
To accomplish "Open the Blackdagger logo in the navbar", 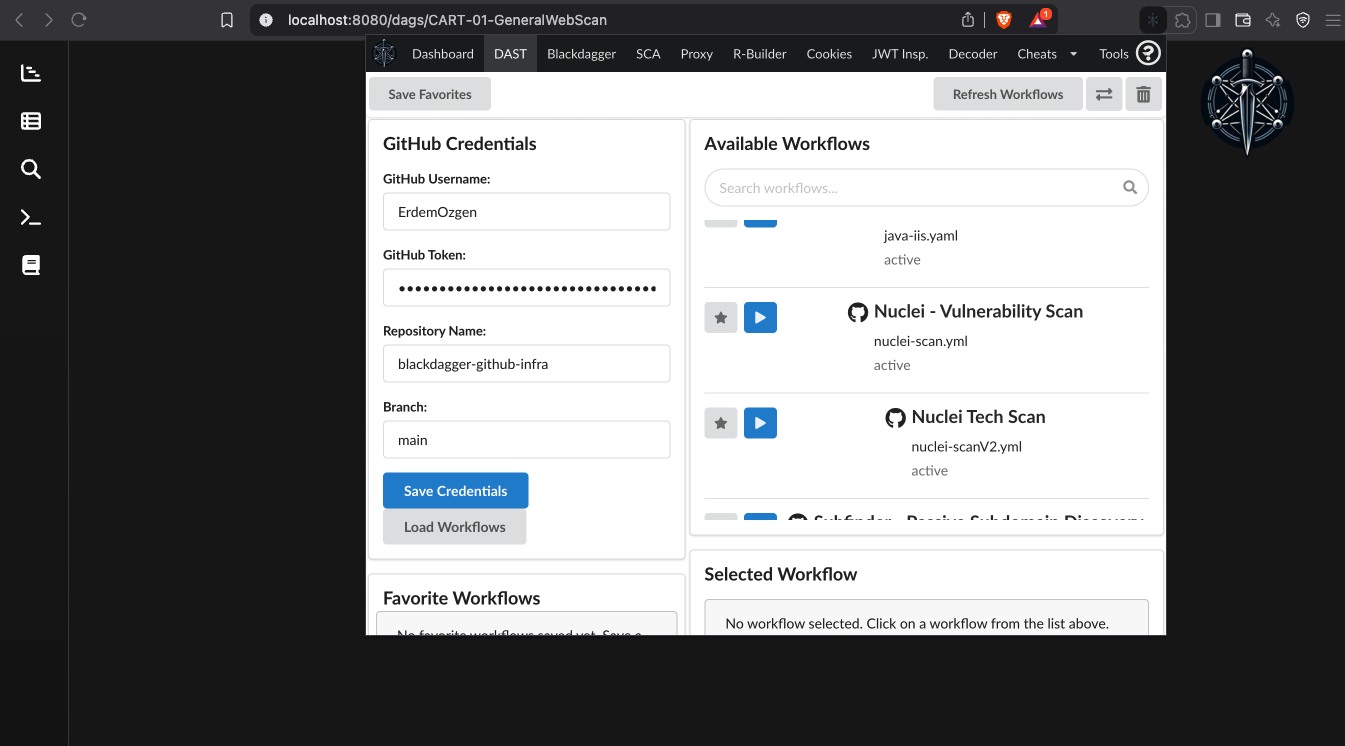I will coord(385,54).
